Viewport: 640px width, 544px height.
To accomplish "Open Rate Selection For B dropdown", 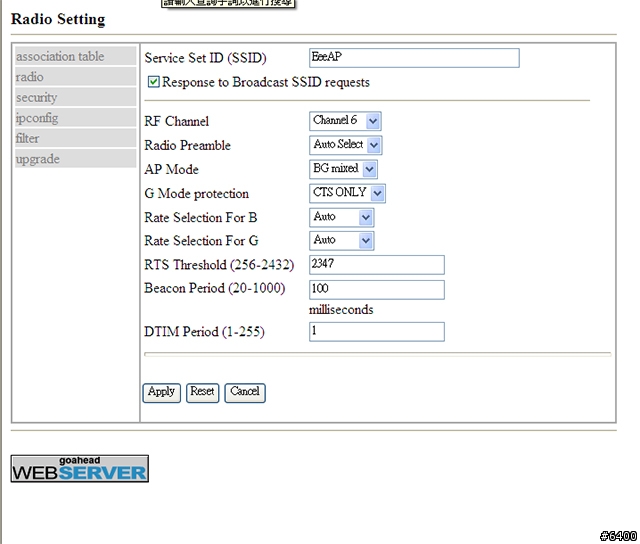I will point(342,217).
